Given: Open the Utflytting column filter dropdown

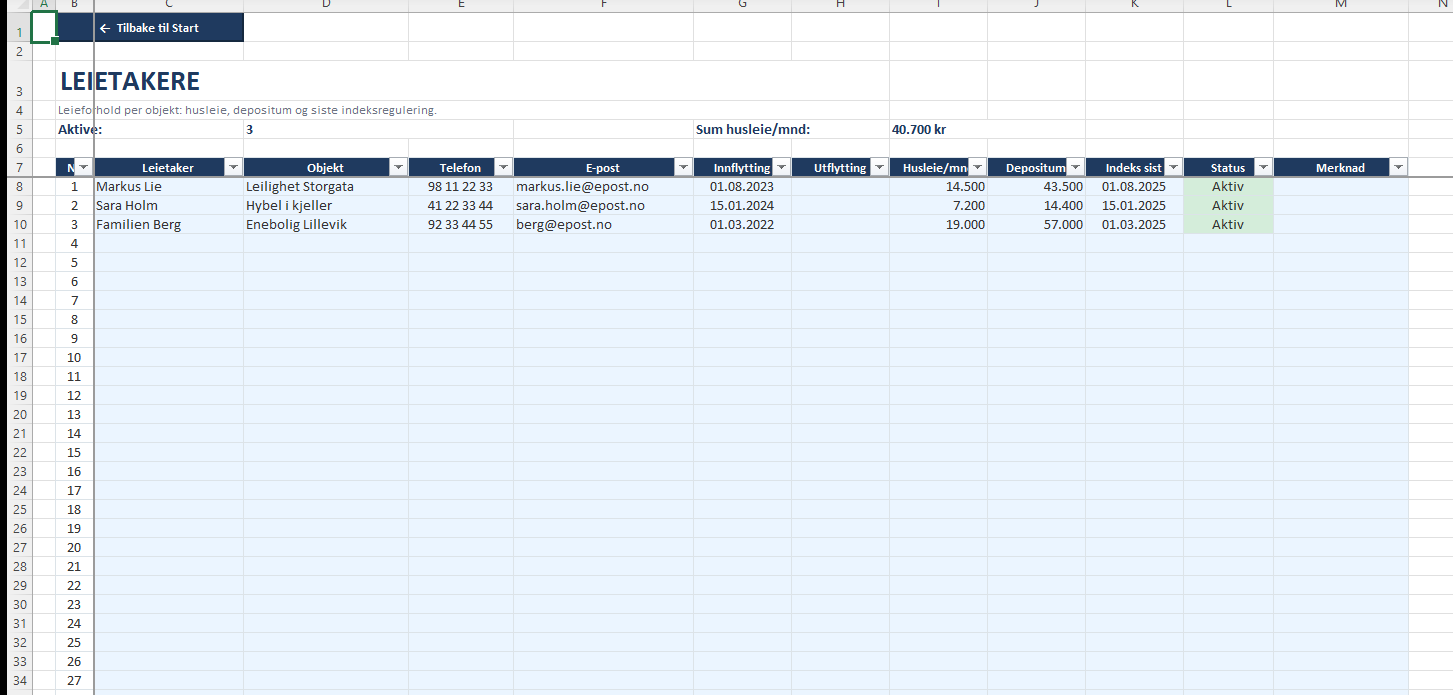Looking at the screenshot, I should click(x=880, y=168).
